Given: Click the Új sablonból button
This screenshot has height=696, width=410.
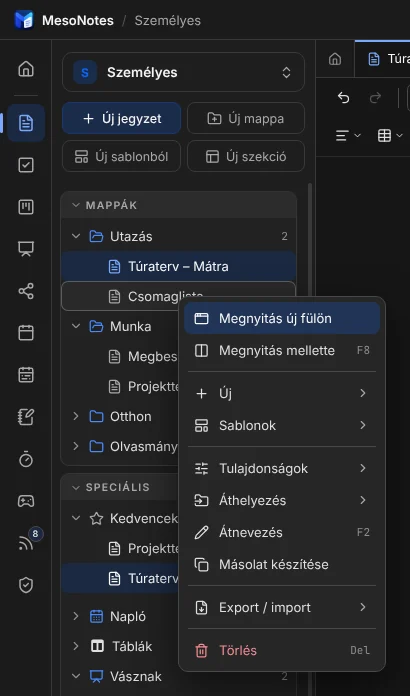Looking at the screenshot, I should coord(122,157).
